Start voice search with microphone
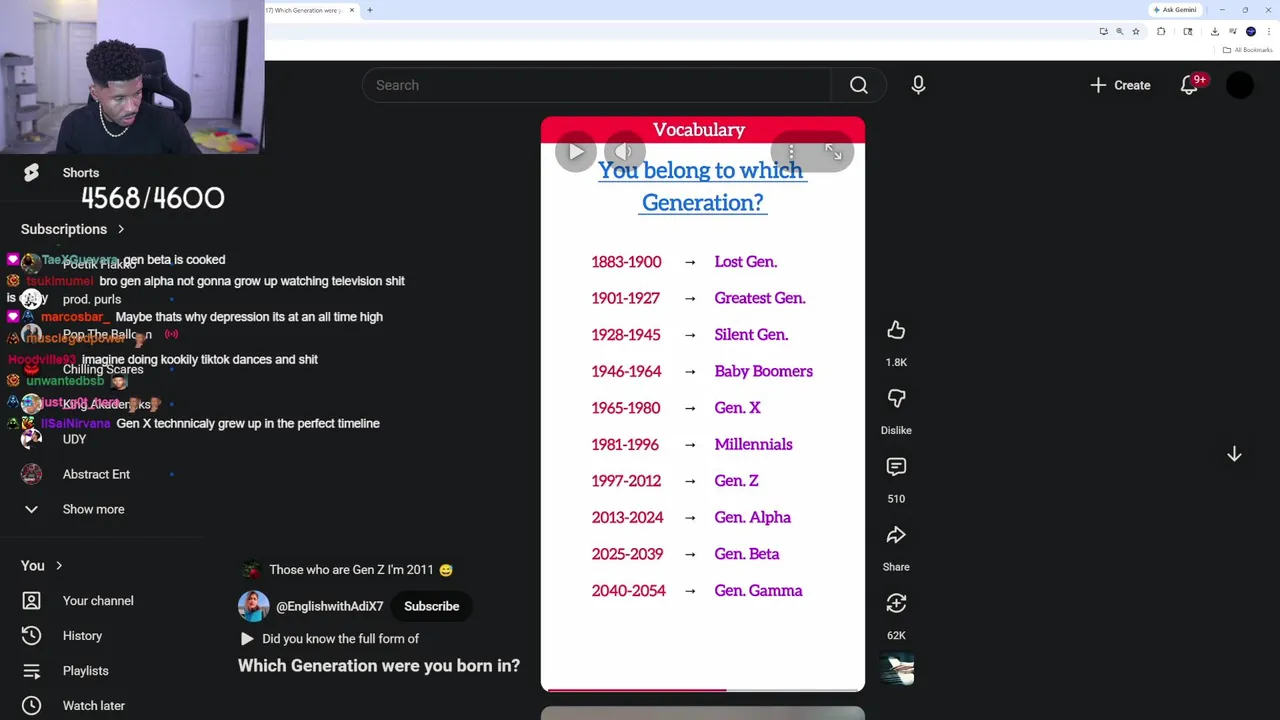 918,85
